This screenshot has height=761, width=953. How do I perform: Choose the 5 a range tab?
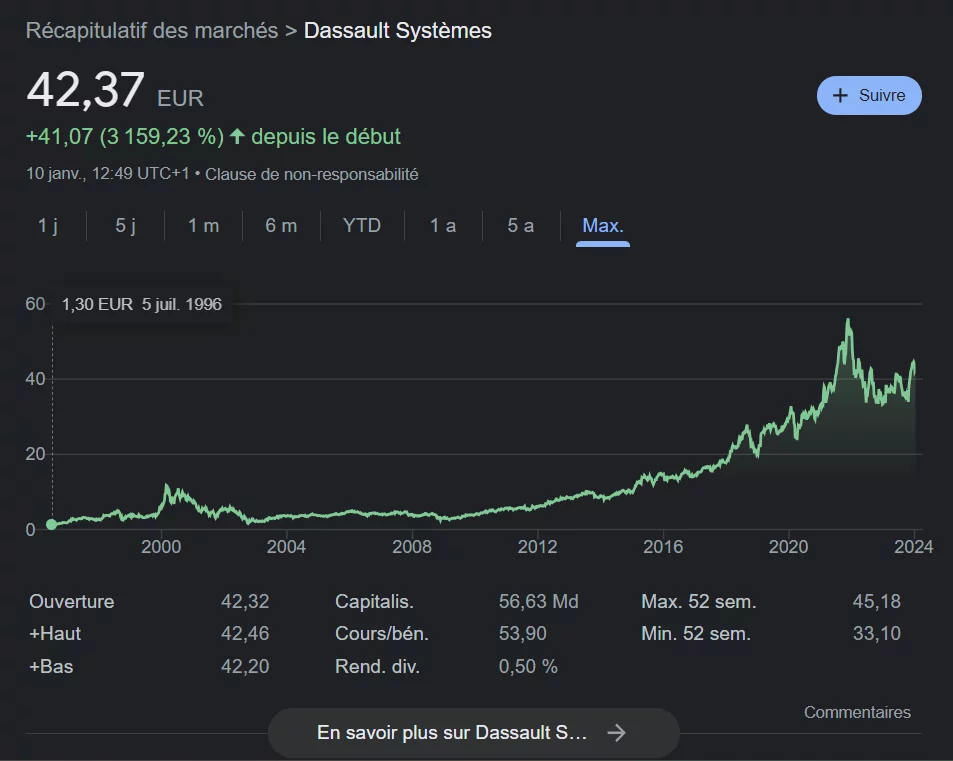click(x=521, y=226)
